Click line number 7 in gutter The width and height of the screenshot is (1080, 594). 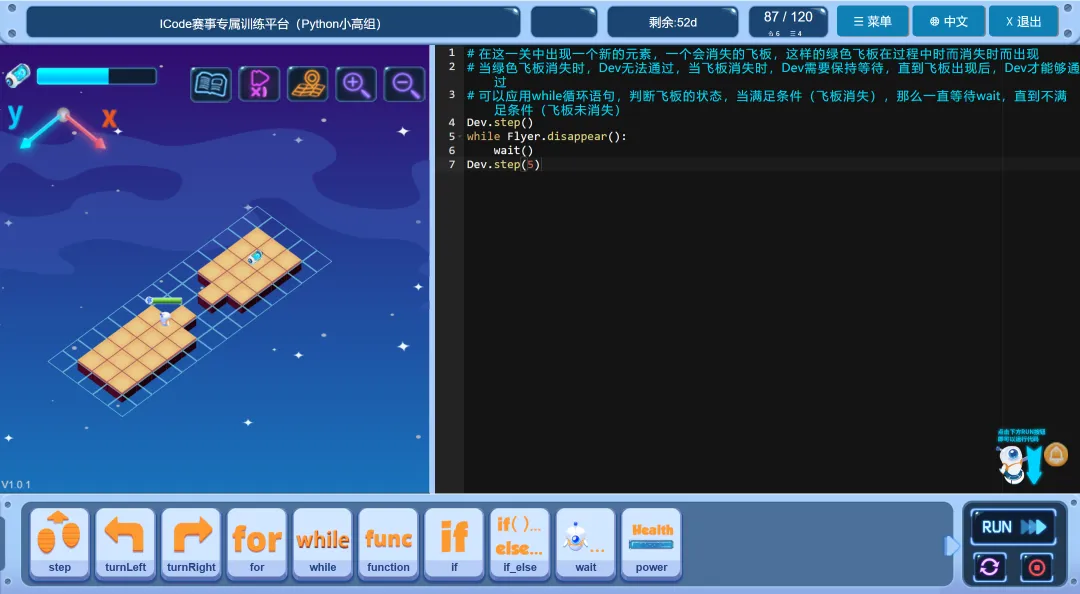click(x=452, y=164)
